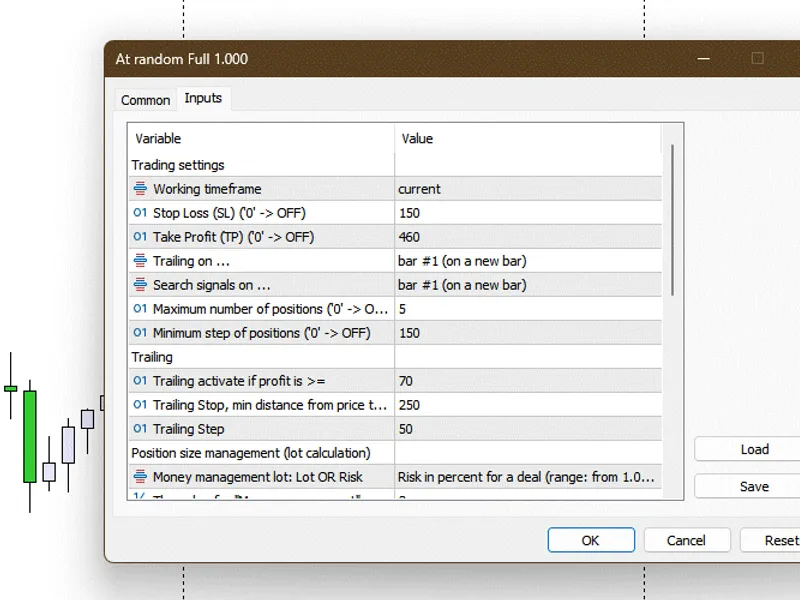Click the integer icon beside Trailing Step

(x=140, y=429)
